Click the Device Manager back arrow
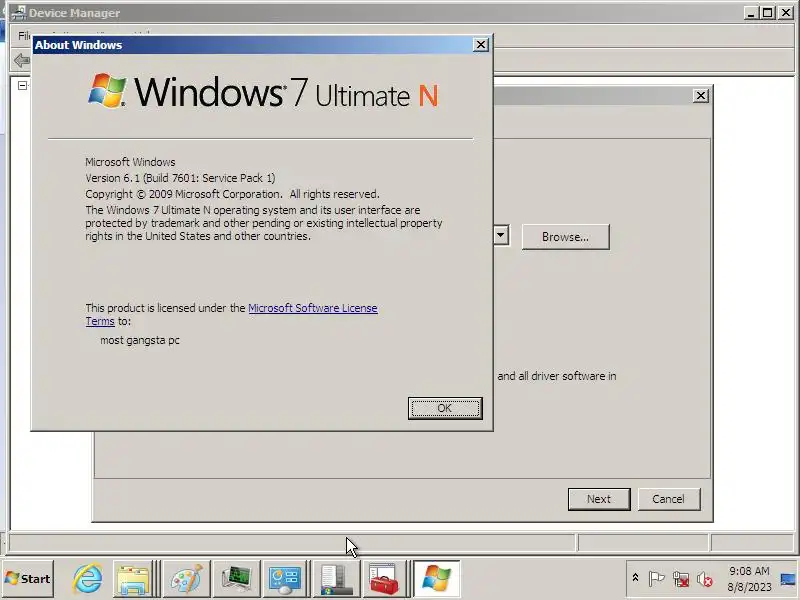 tap(21, 61)
